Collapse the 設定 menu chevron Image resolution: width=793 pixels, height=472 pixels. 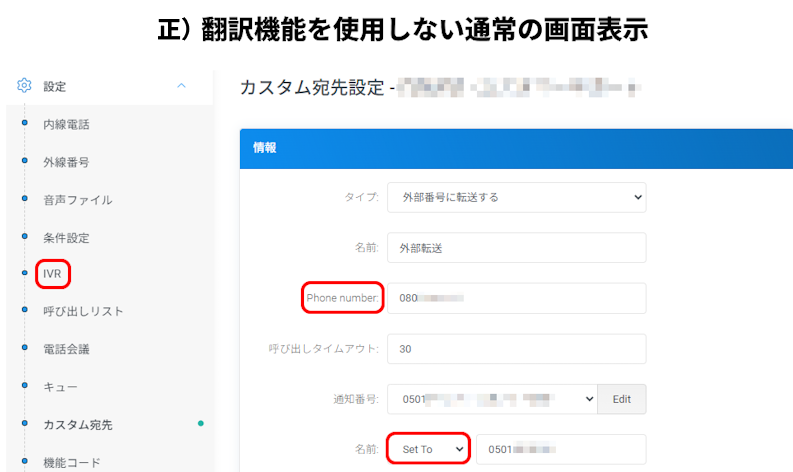[x=181, y=86]
